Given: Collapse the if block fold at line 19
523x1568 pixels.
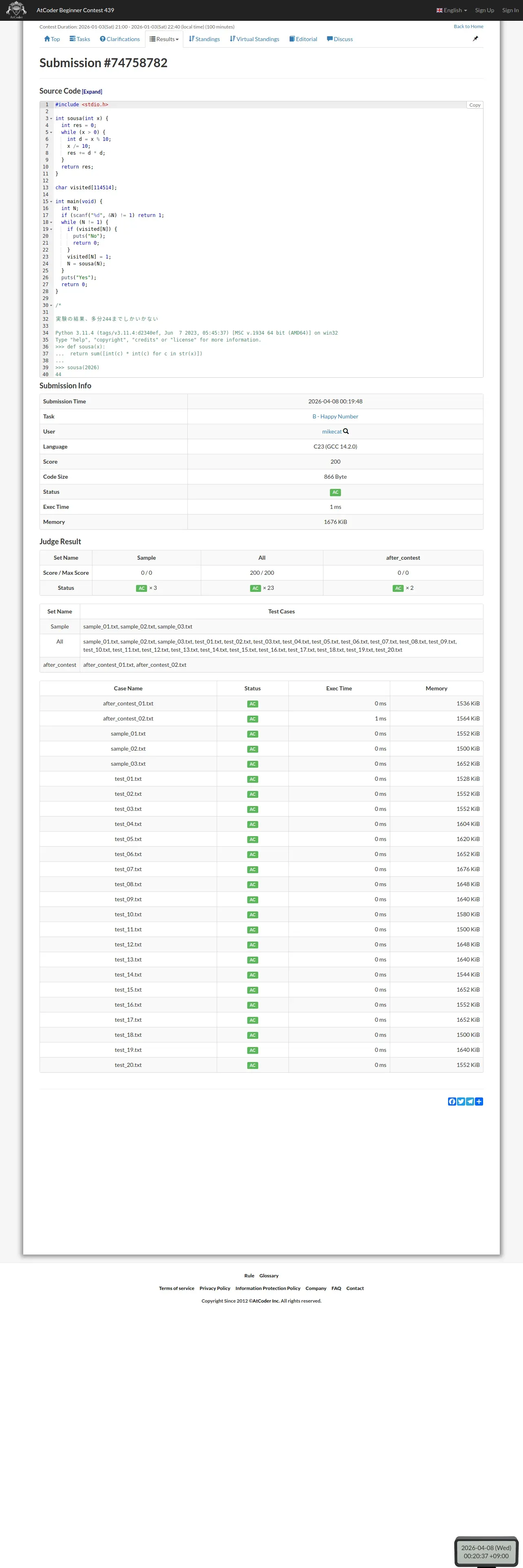Looking at the screenshot, I should pyautogui.click(x=51, y=230).
